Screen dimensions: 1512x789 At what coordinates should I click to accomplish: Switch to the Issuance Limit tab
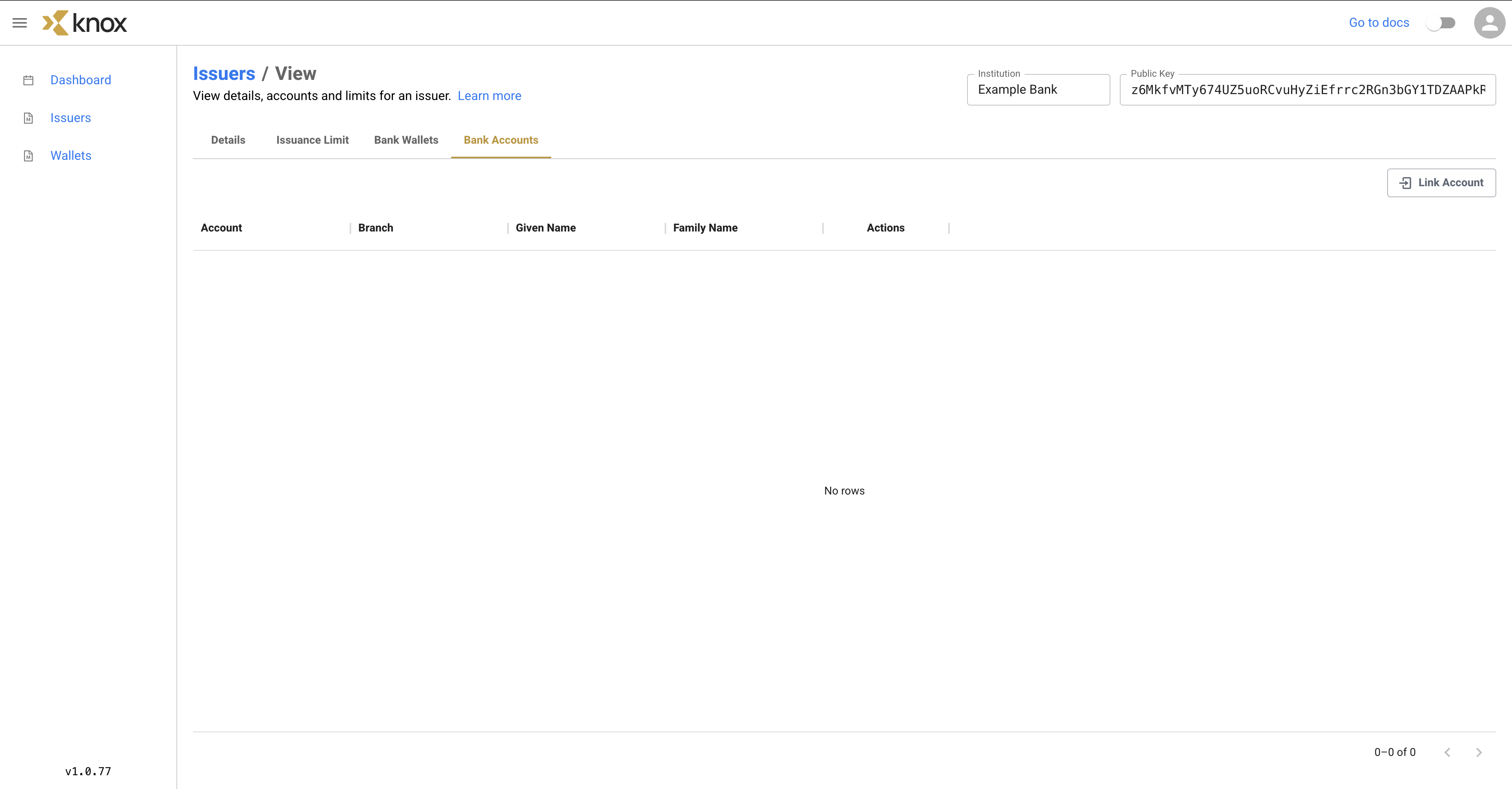[312, 140]
